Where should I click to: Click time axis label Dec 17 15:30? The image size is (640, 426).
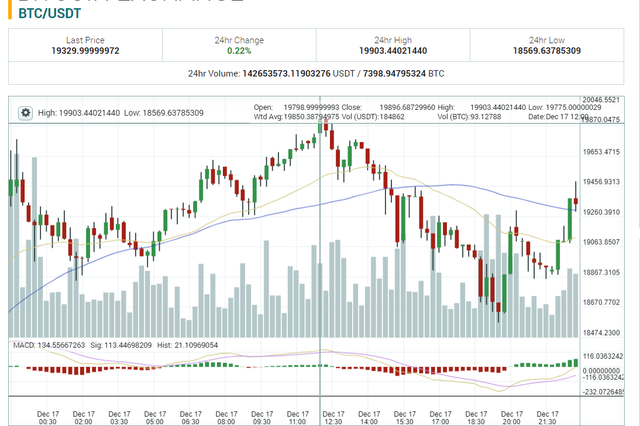click(405, 418)
